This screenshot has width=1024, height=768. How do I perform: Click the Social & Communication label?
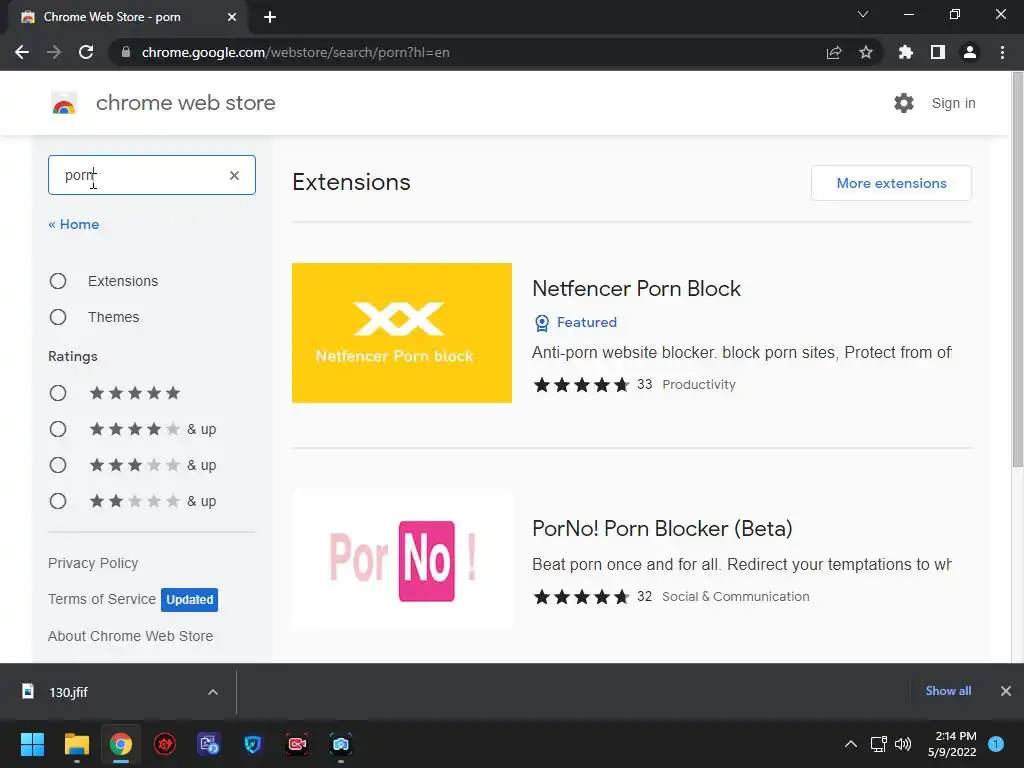[735, 596]
